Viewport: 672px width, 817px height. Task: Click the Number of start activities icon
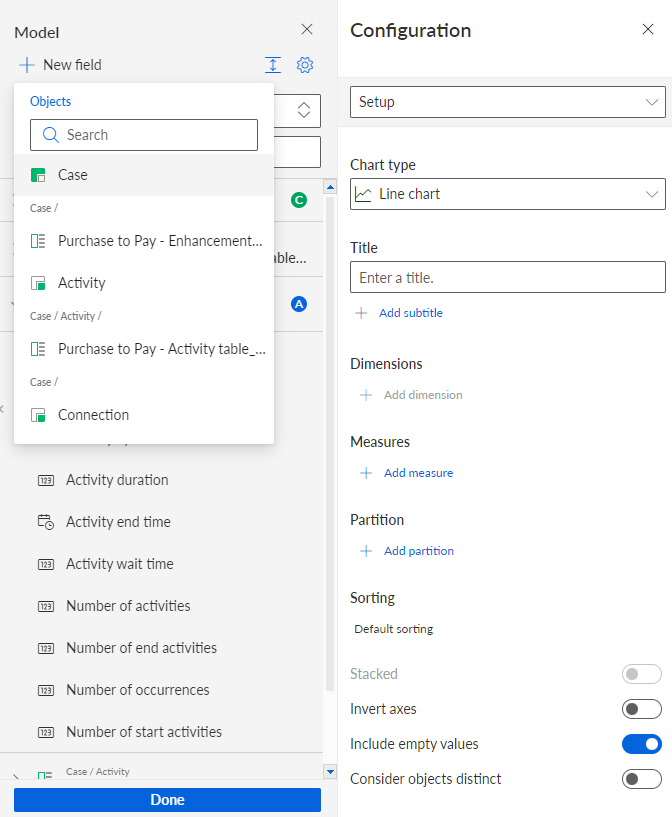coord(46,733)
